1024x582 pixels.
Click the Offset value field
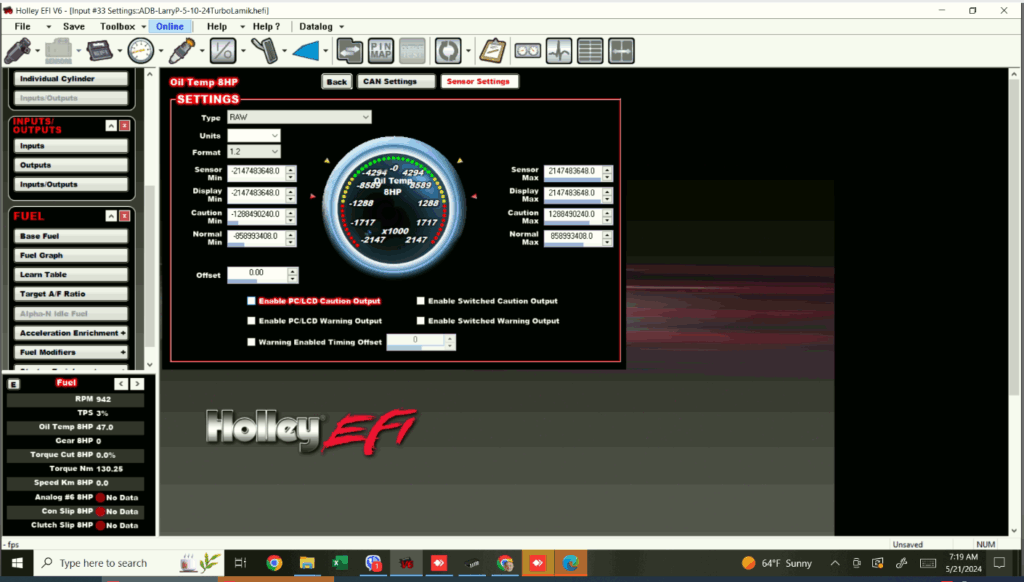[257, 274]
